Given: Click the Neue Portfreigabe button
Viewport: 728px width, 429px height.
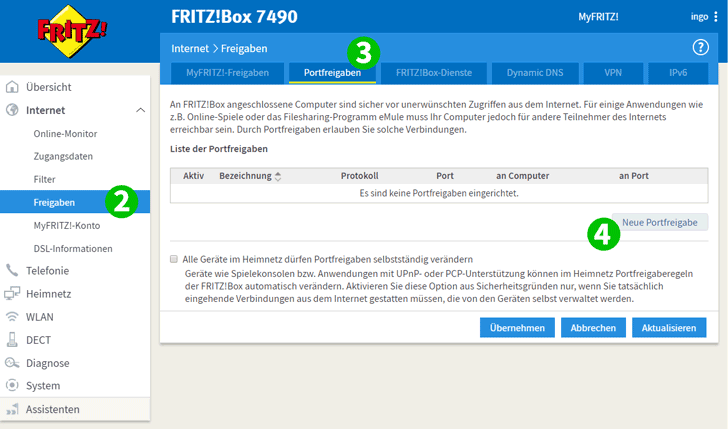Looking at the screenshot, I should point(660,222).
